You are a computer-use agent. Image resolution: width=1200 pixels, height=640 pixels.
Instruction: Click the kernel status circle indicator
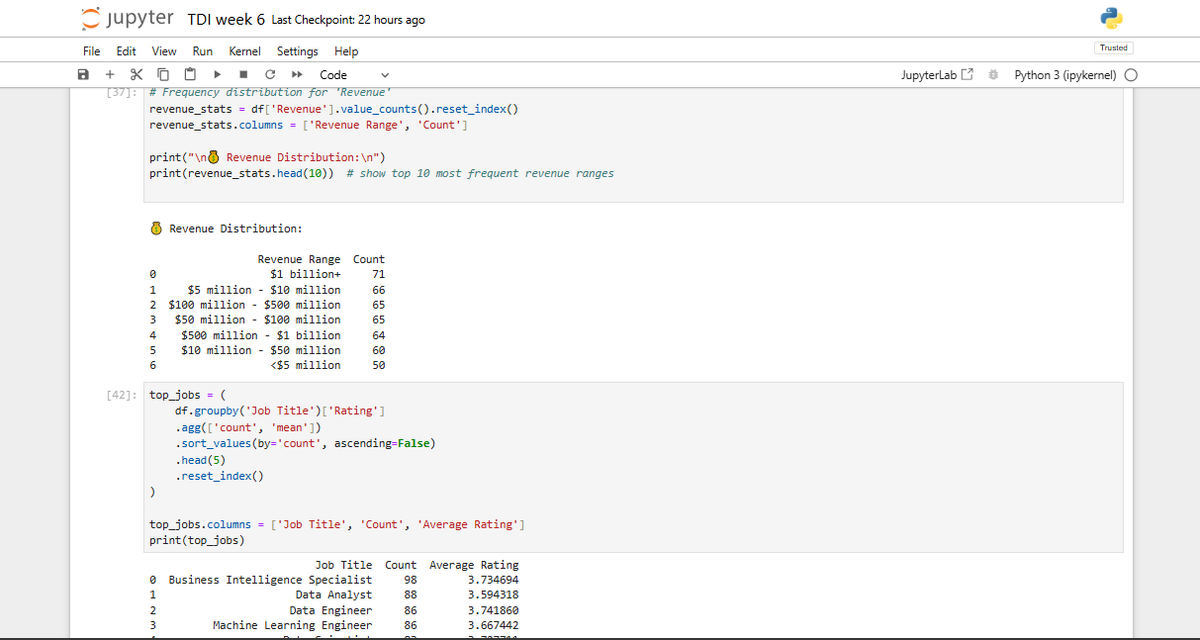point(1131,75)
